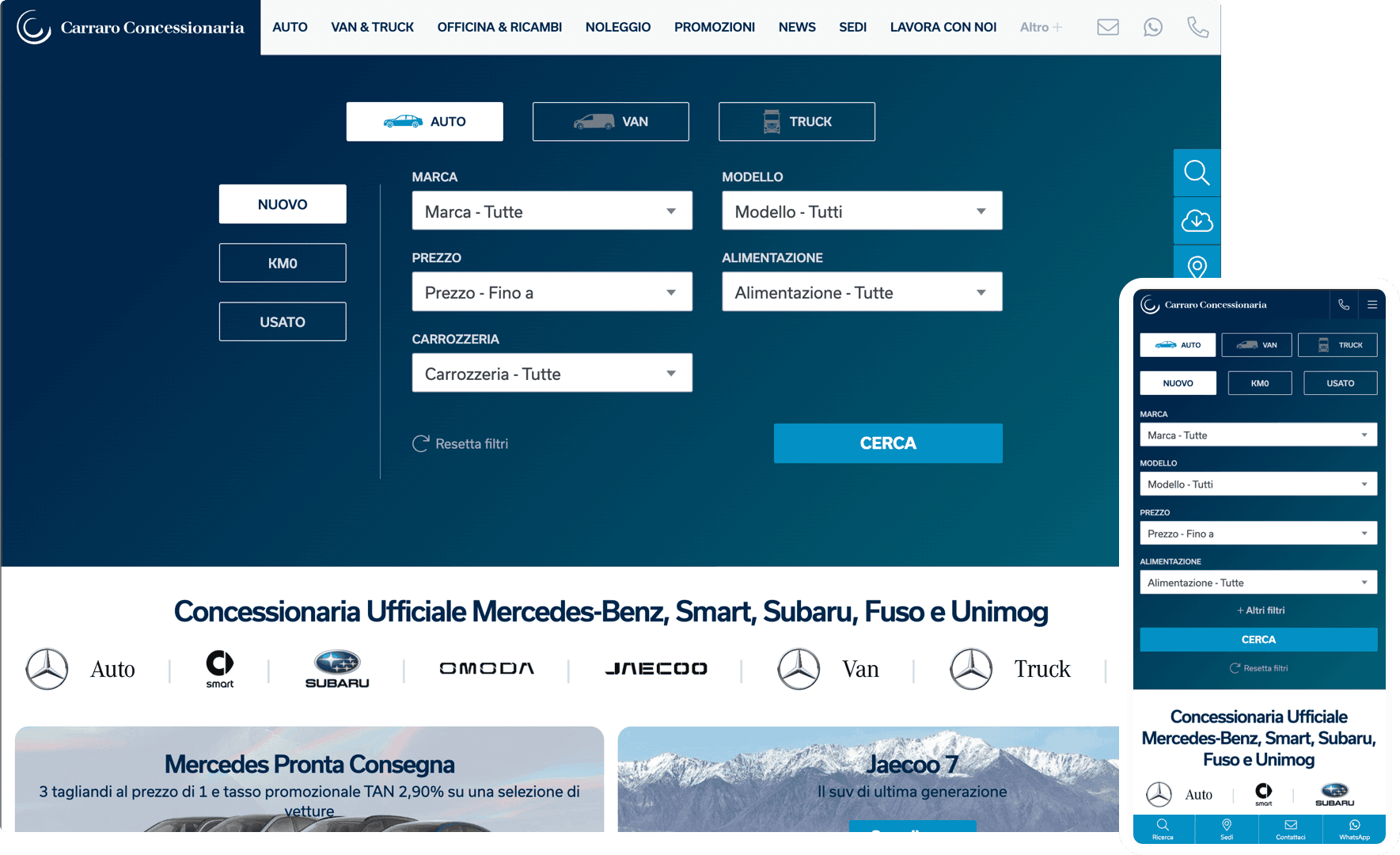Select USATO condition filter

[x=283, y=321]
